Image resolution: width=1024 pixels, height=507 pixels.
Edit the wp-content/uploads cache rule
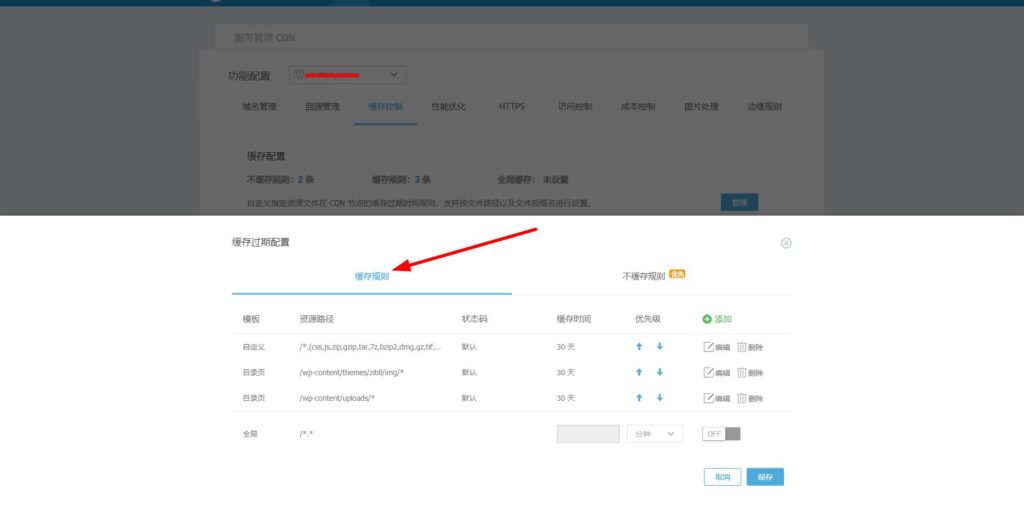pos(716,398)
